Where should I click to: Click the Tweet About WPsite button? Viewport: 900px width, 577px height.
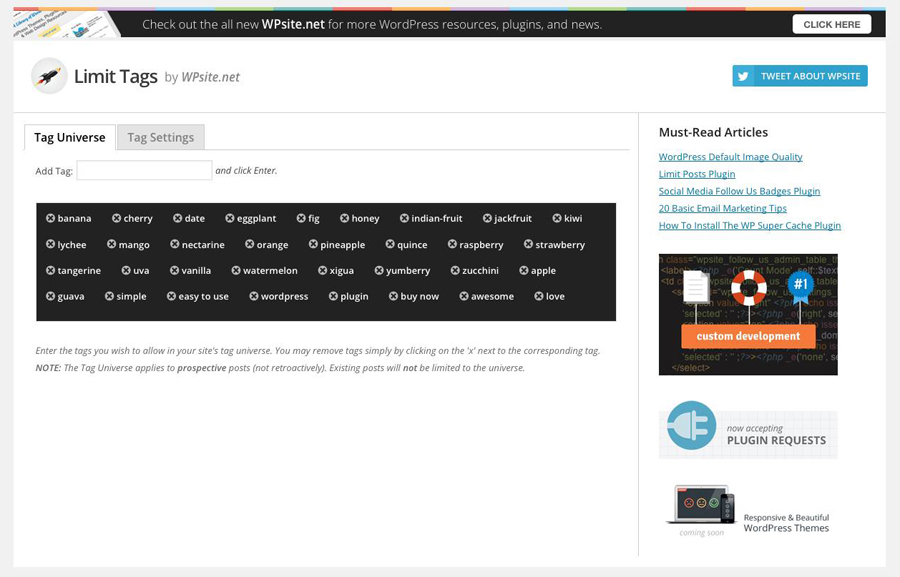click(x=800, y=76)
